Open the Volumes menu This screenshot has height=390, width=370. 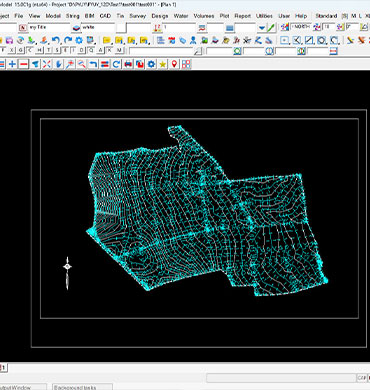coord(204,16)
